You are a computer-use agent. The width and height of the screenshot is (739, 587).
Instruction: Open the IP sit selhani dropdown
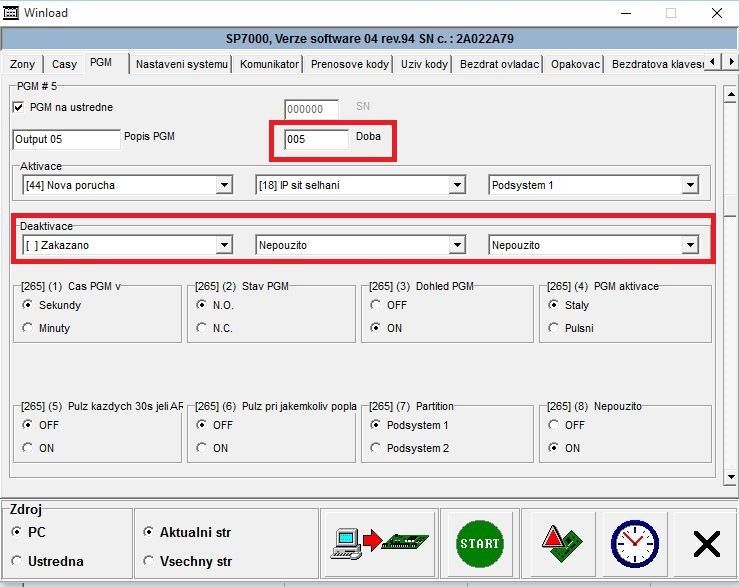pyautogui.click(x=457, y=185)
